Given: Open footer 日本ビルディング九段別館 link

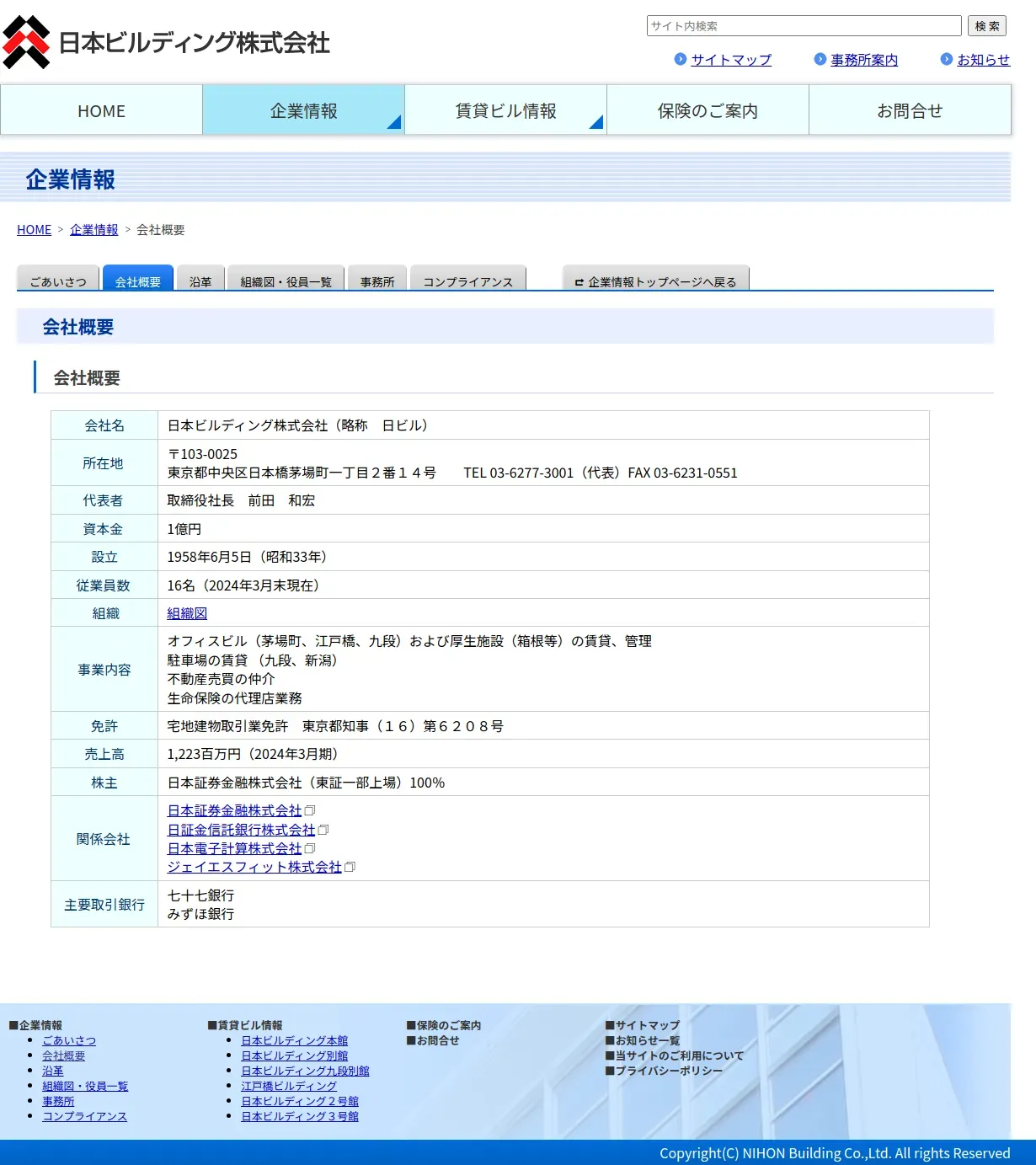Looking at the screenshot, I should click(x=305, y=1071).
